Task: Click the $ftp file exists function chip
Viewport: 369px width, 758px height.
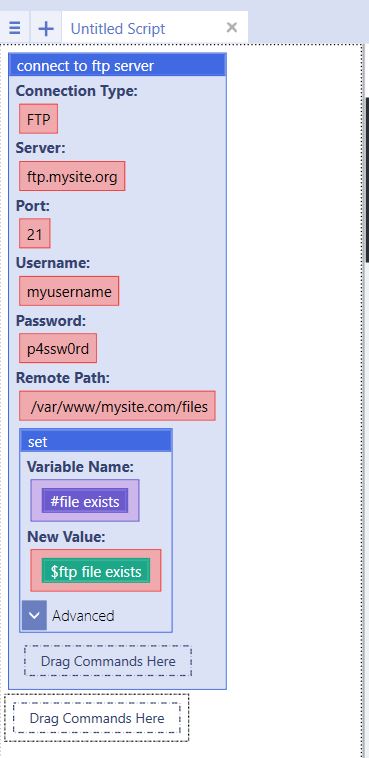Action: pos(96,571)
